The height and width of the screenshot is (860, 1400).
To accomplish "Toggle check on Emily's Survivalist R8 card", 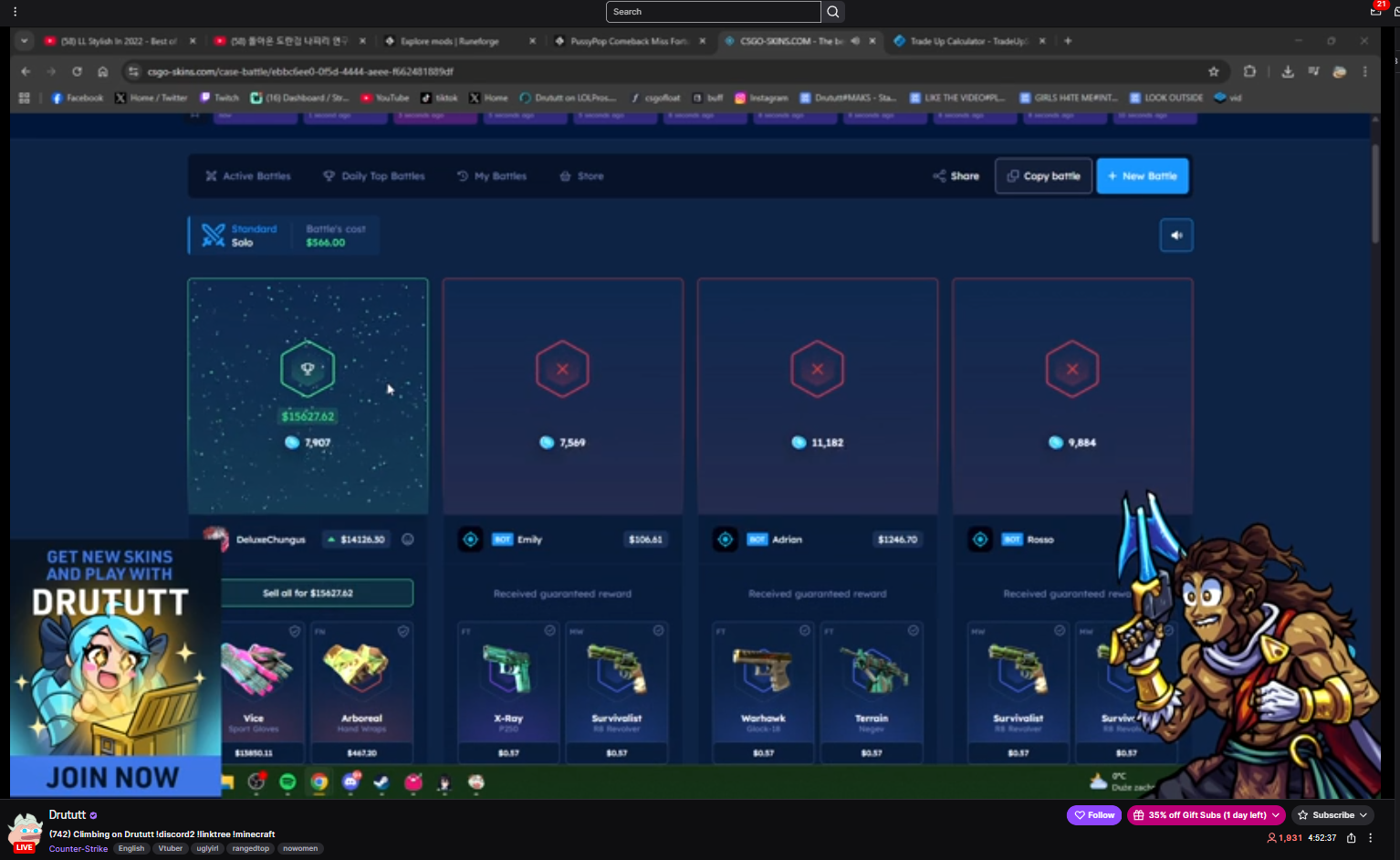I will click(658, 631).
